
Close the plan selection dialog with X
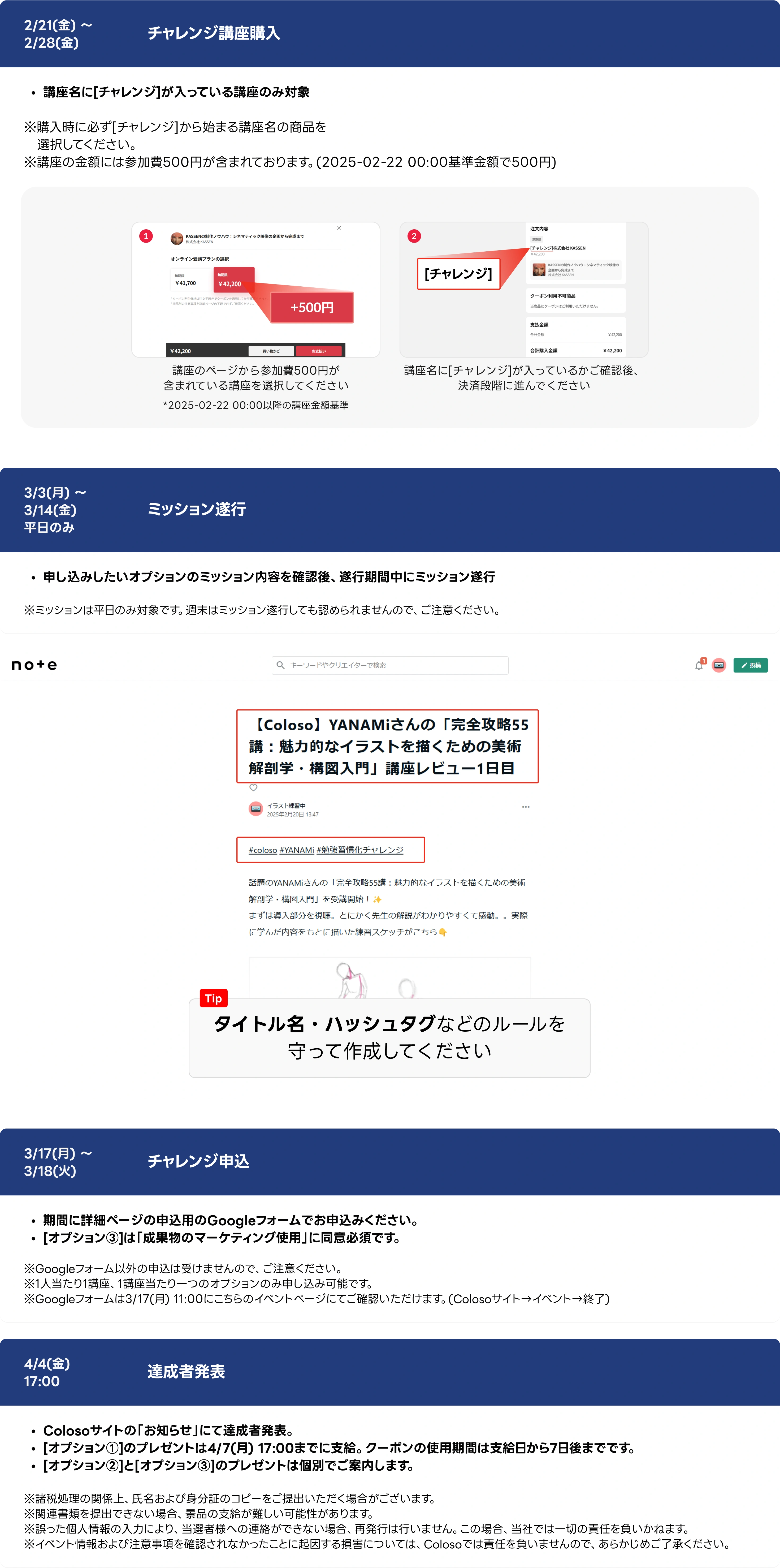tap(339, 228)
